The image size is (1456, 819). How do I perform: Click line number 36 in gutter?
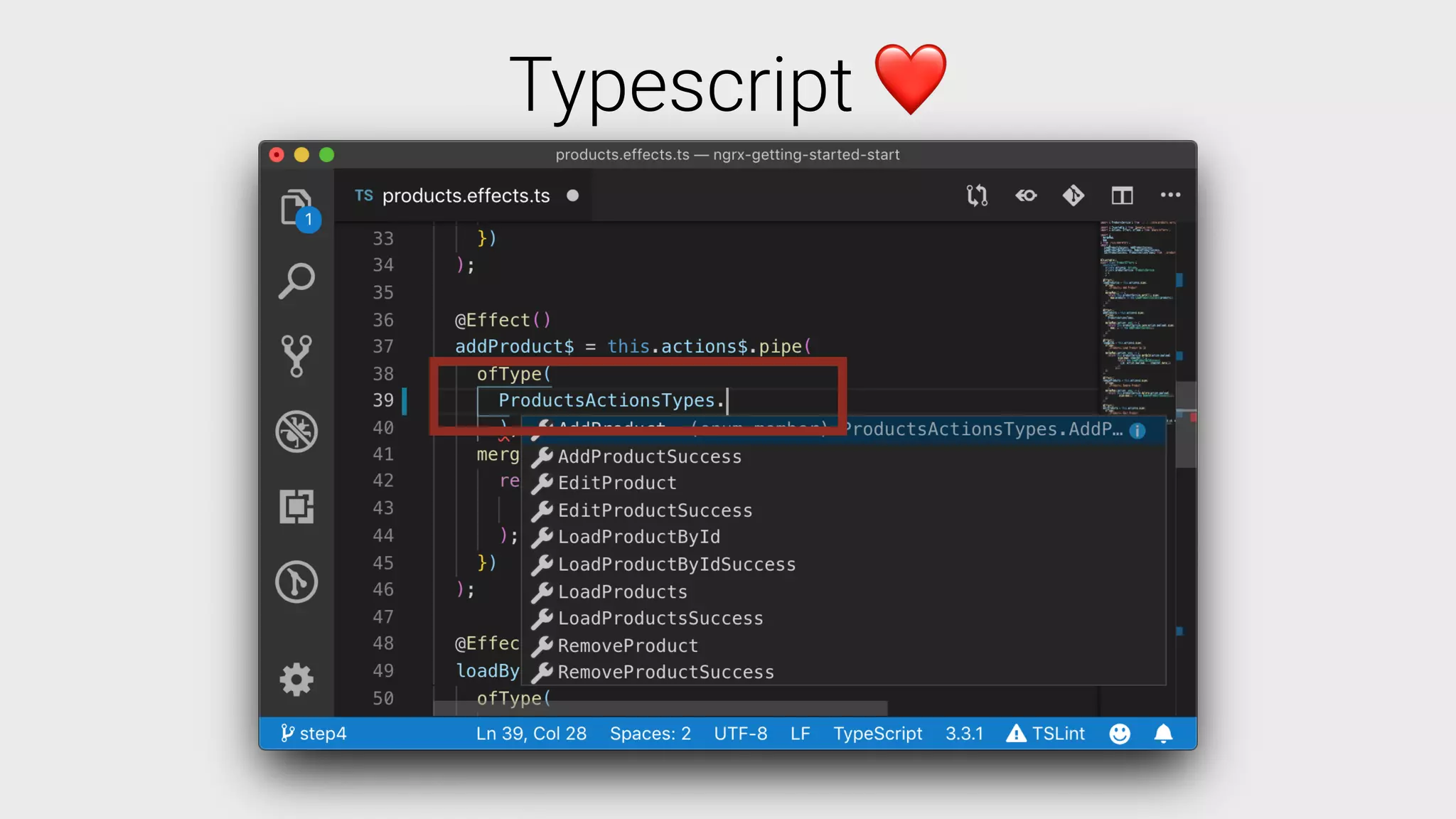point(383,320)
